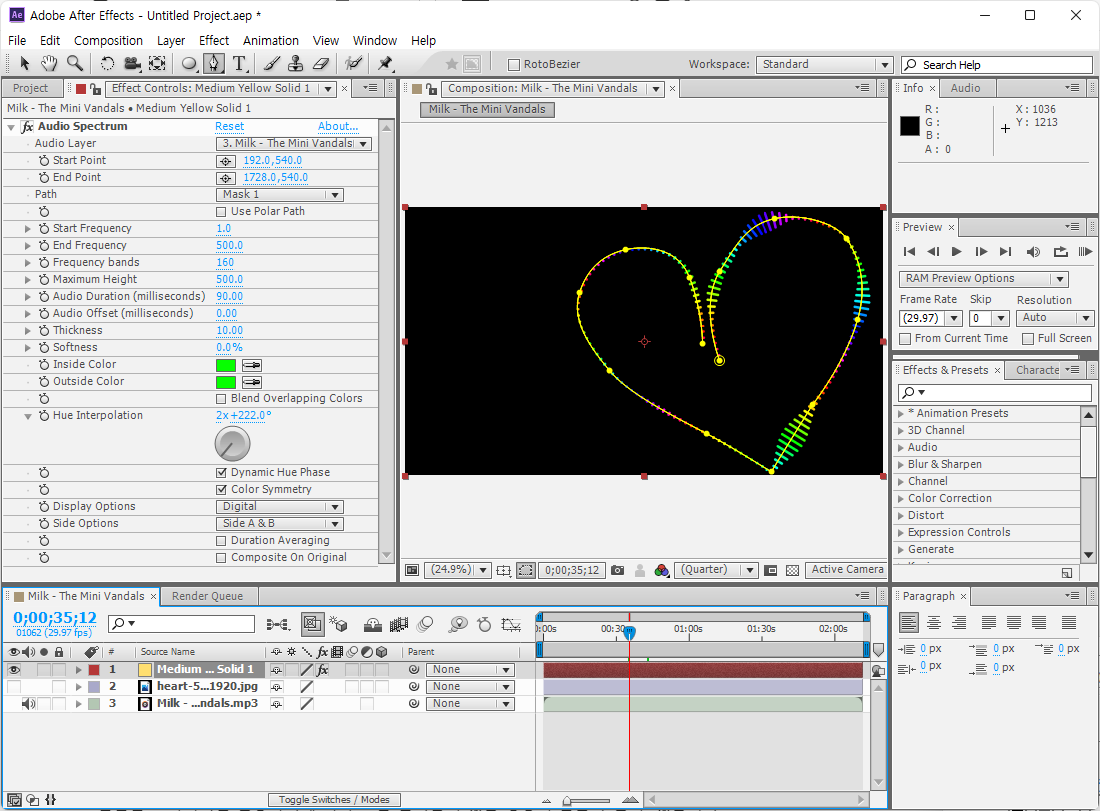
Task: Uncheck Dynamic Hue Phase
Action: 221,473
